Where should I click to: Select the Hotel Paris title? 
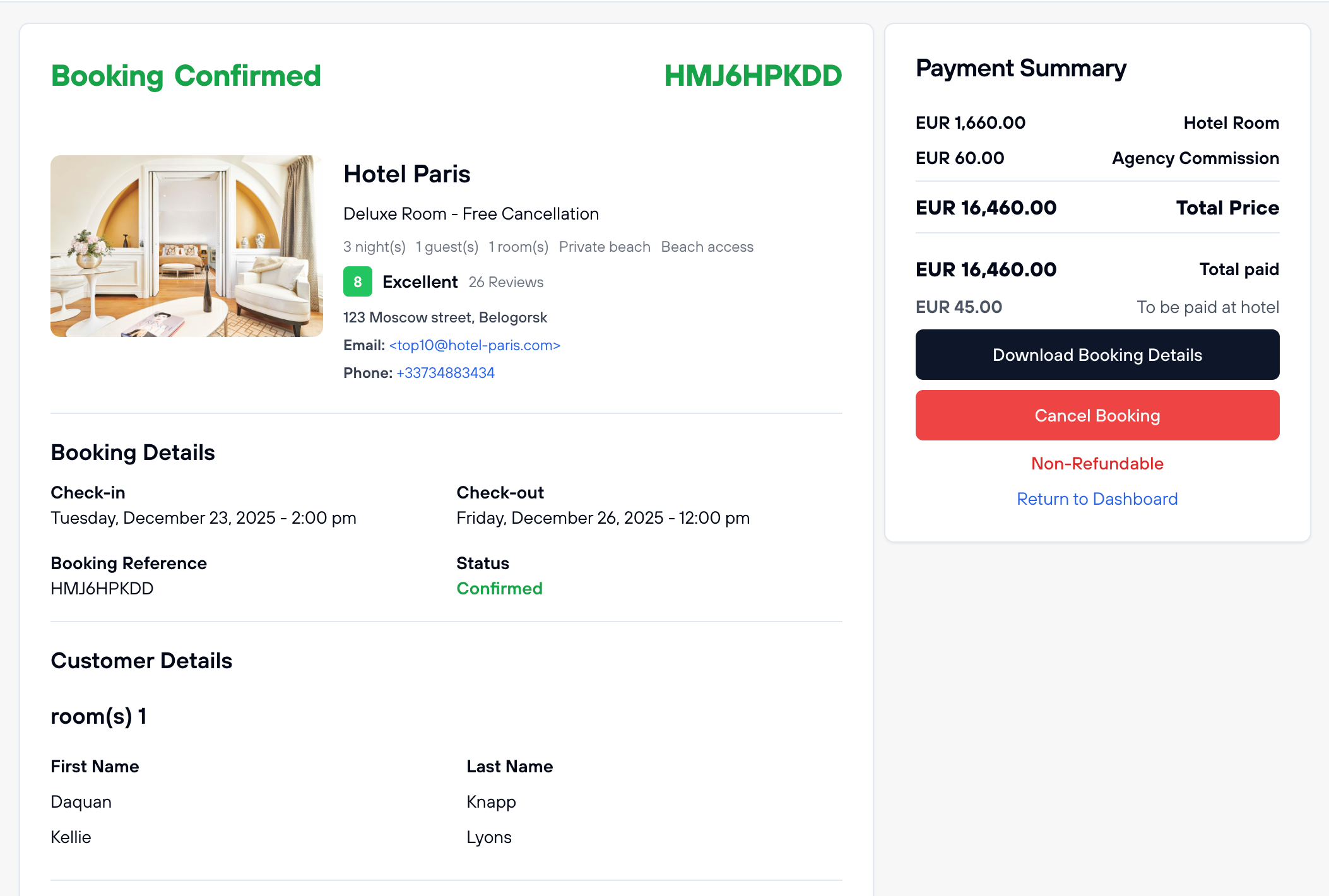click(x=407, y=174)
